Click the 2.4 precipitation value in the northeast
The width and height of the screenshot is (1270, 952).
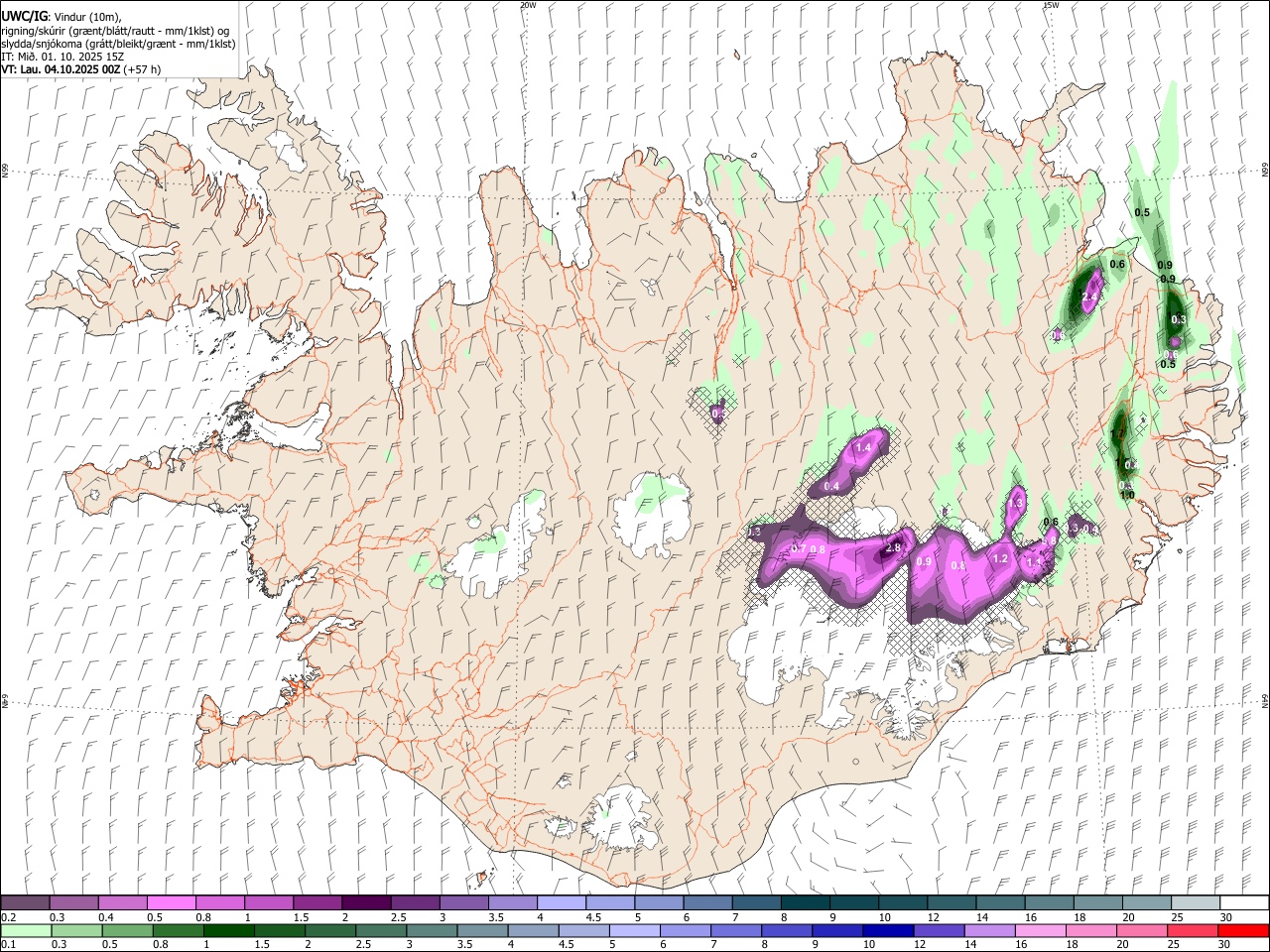coord(1089,297)
